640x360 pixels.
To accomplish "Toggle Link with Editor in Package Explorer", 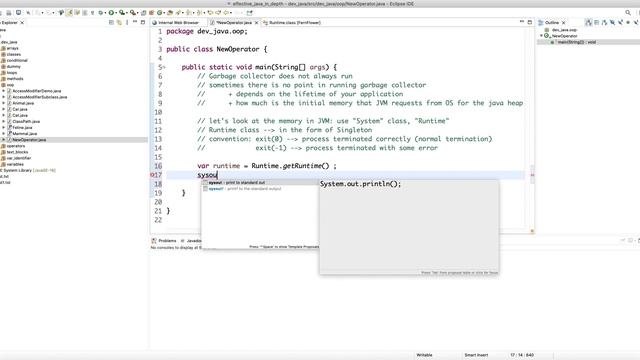I will coord(119,22).
